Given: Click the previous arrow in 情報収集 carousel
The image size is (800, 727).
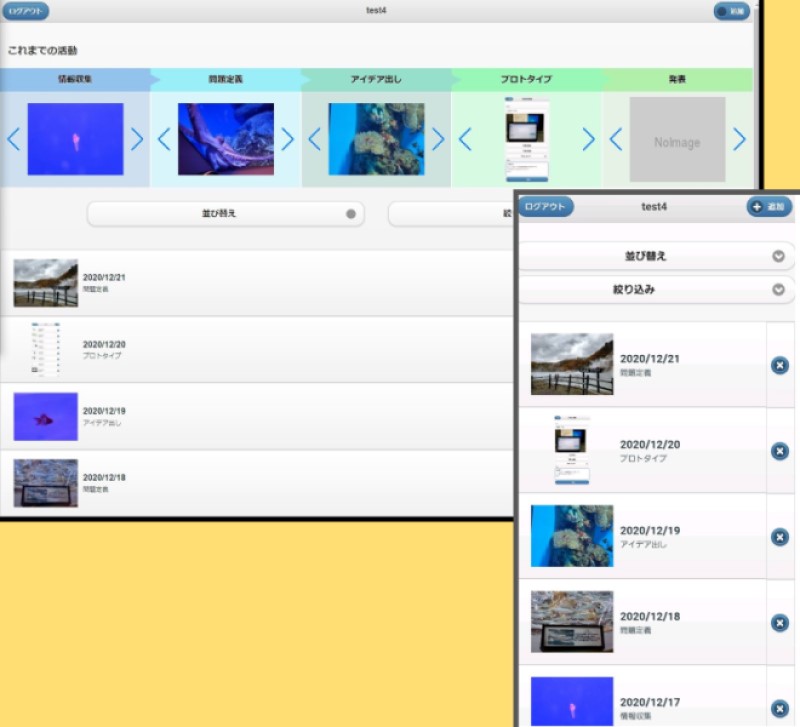Looking at the screenshot, I should (x=13, y=139).
